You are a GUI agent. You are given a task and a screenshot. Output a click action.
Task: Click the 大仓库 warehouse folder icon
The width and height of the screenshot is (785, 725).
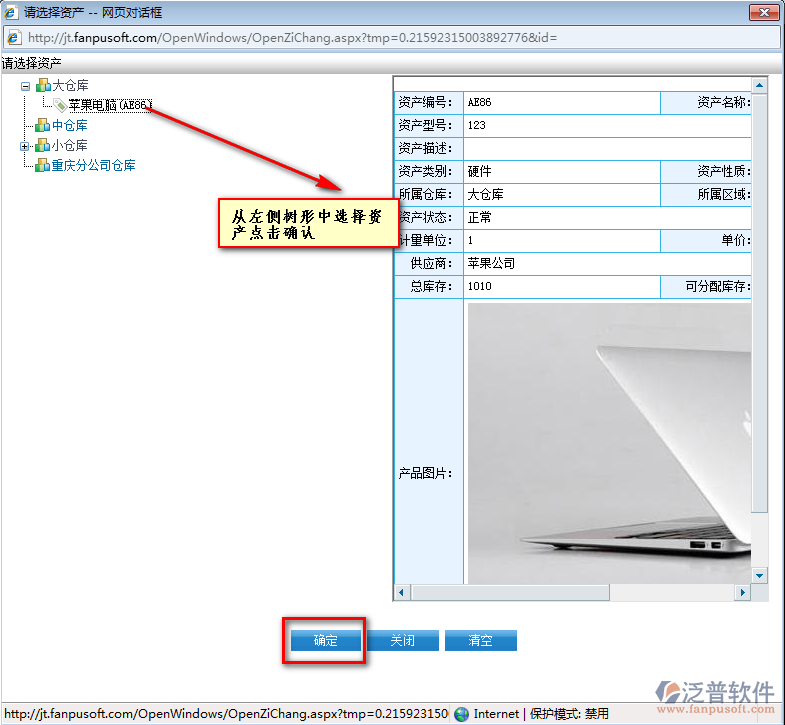point(43,85)
